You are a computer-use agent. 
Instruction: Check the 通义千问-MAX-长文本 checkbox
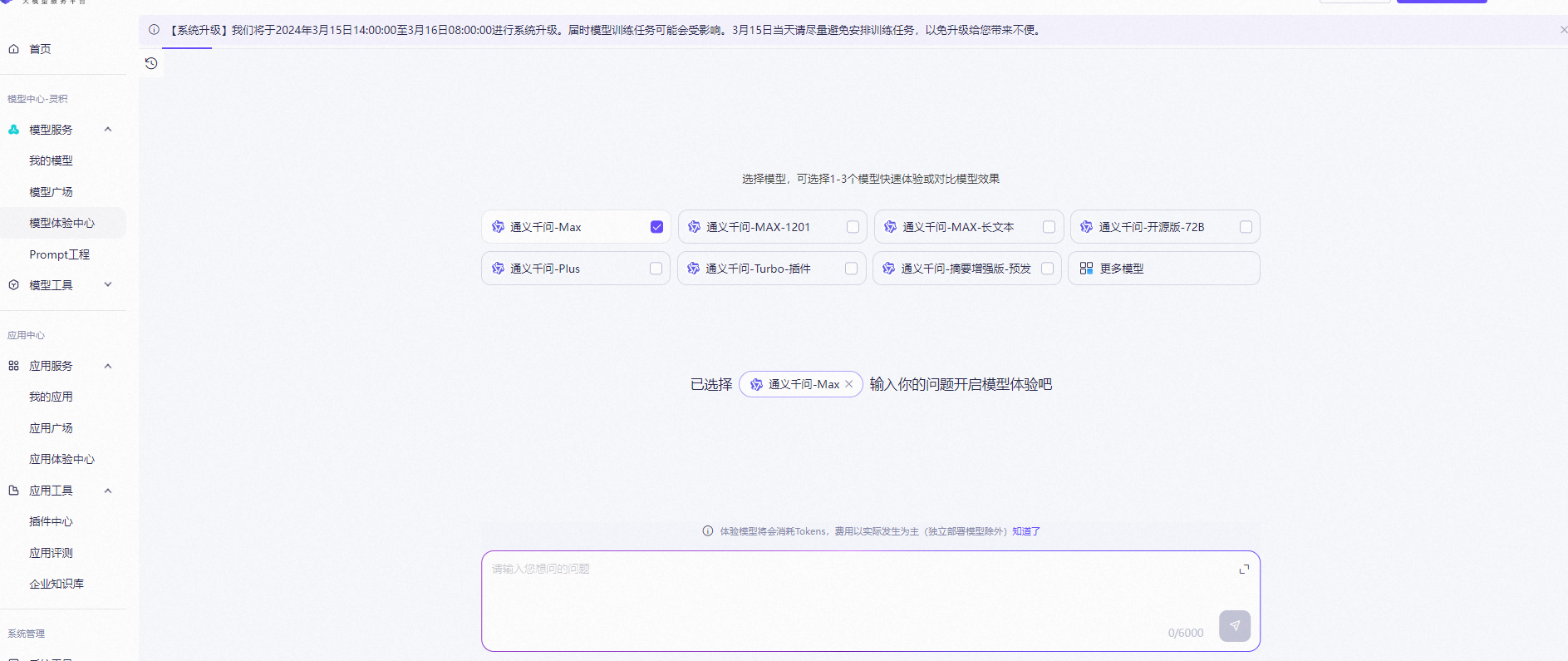click(1049, 227)
